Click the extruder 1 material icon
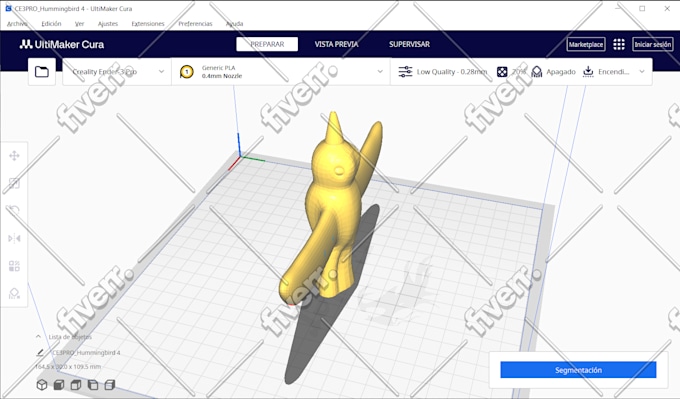The image size is (680, 399). tap(186, 72)
